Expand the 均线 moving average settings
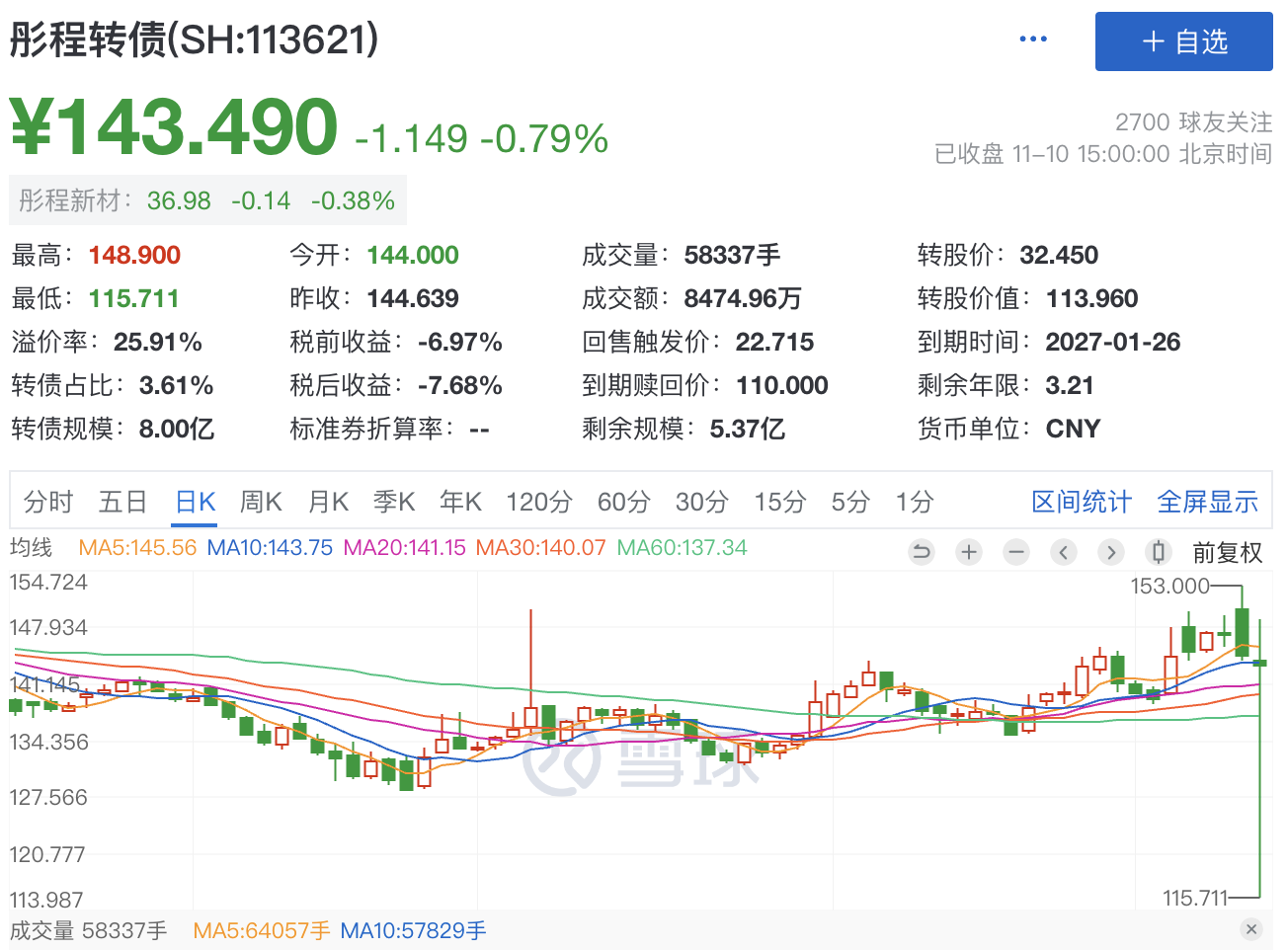 31,548
